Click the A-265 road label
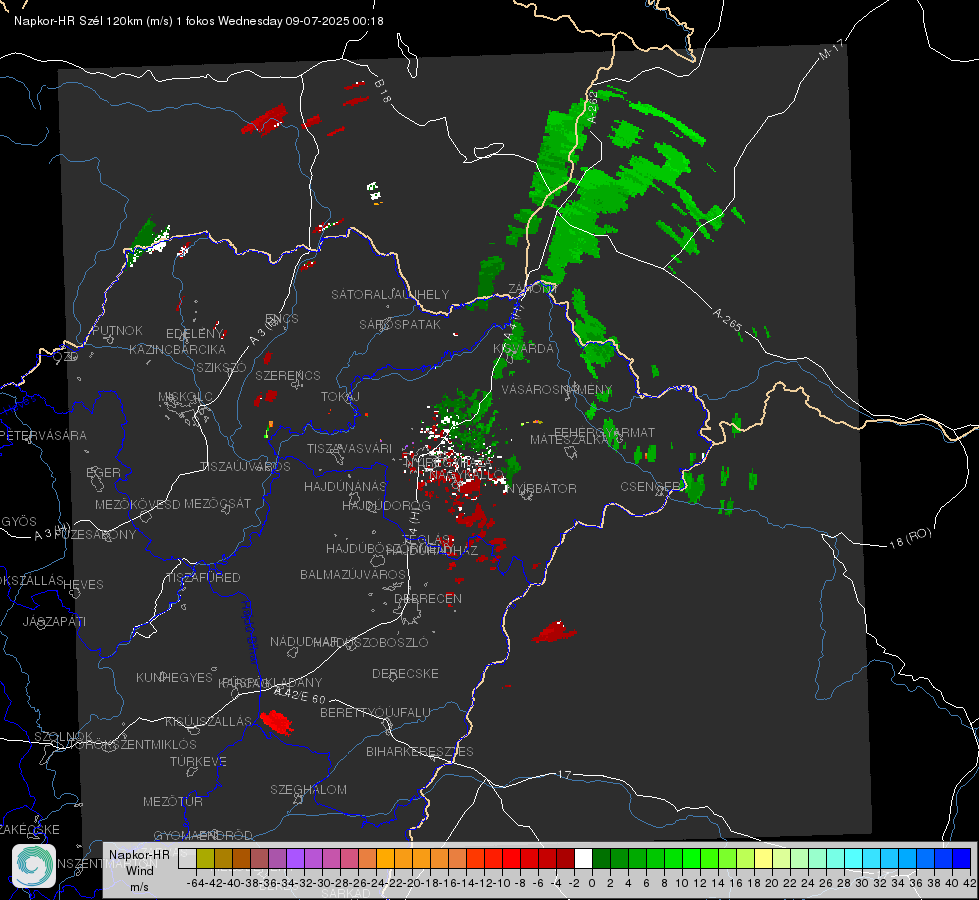979x900 pixels. coord(727,319)
